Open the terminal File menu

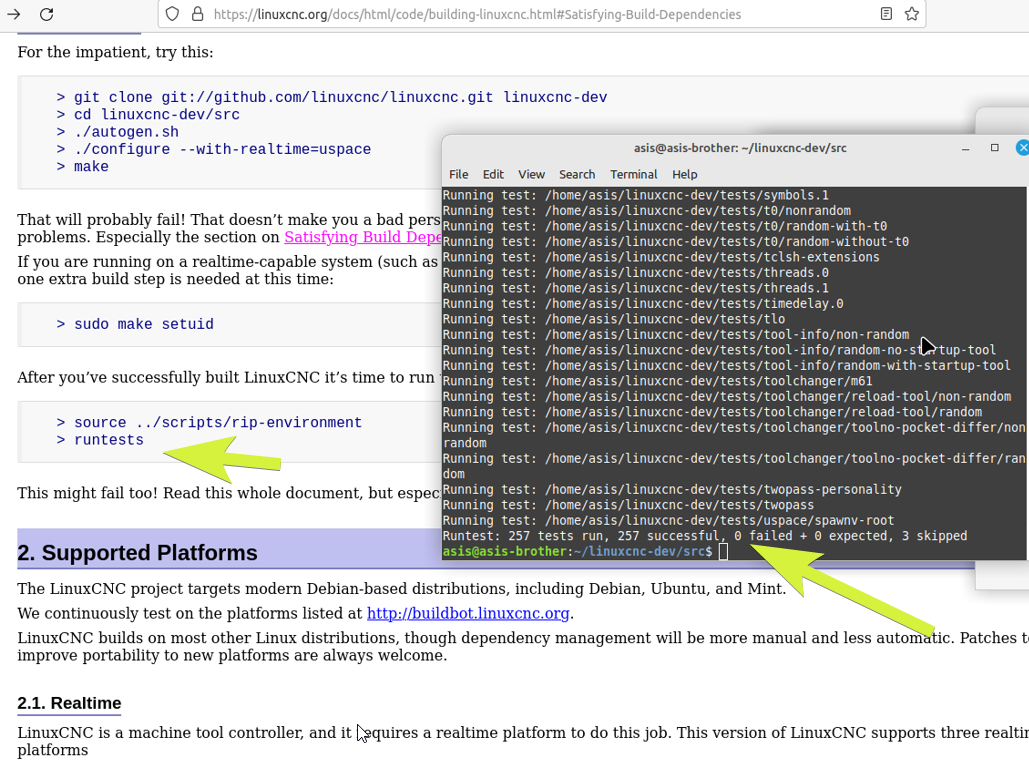[x=458, y=174]
